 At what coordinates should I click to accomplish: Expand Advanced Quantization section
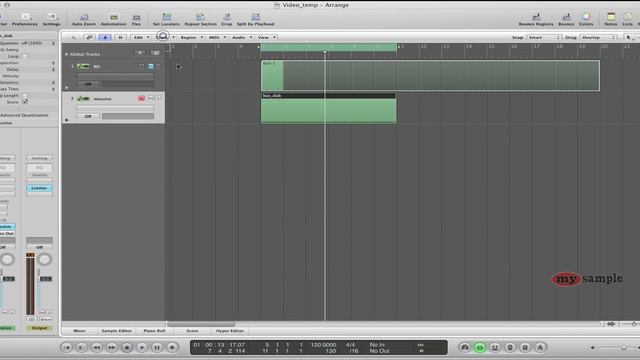pyautogui.click(x=24, y=115)
